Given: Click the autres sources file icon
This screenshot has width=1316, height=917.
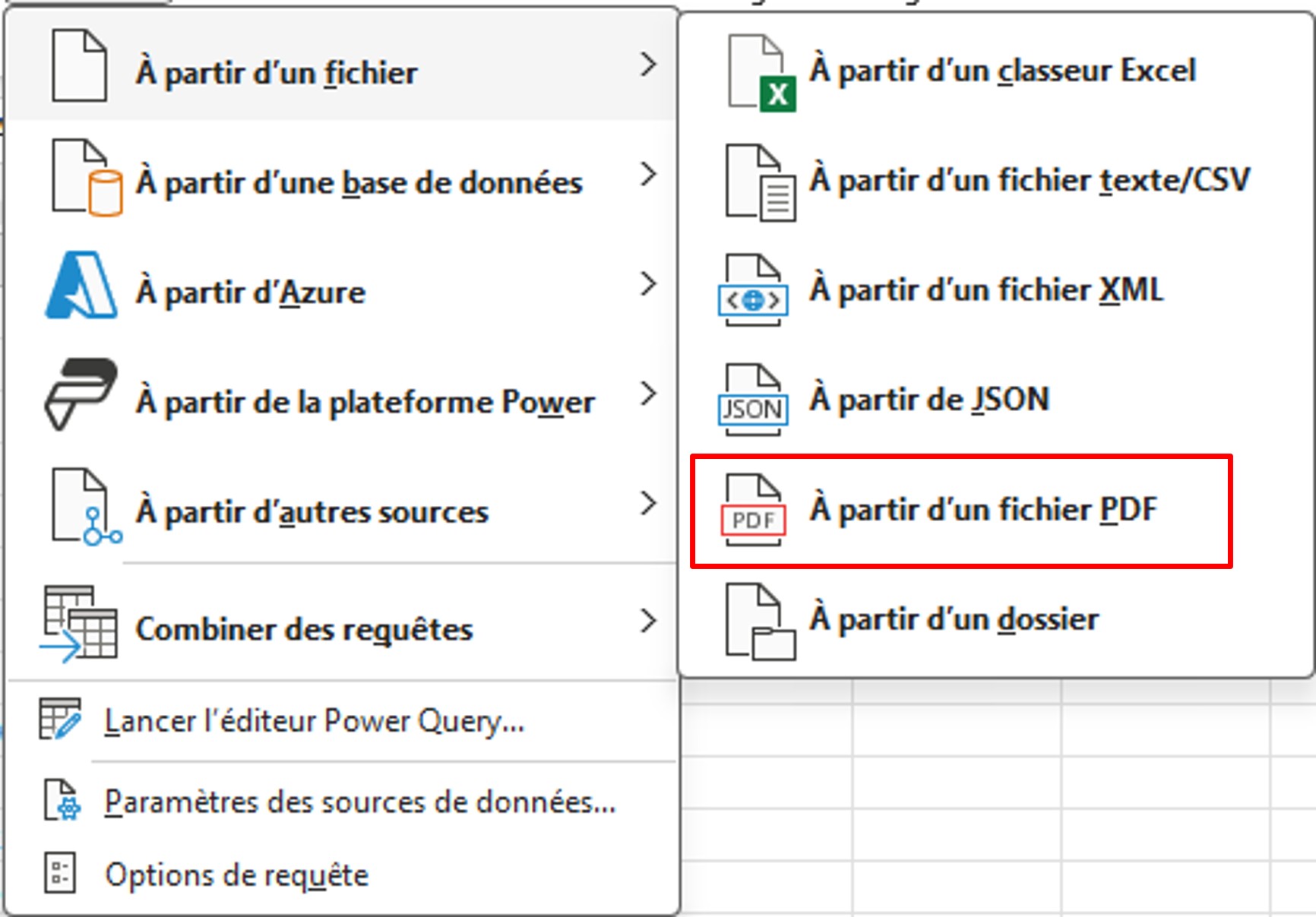Looking at the screenshot, I should pos(87,507).
